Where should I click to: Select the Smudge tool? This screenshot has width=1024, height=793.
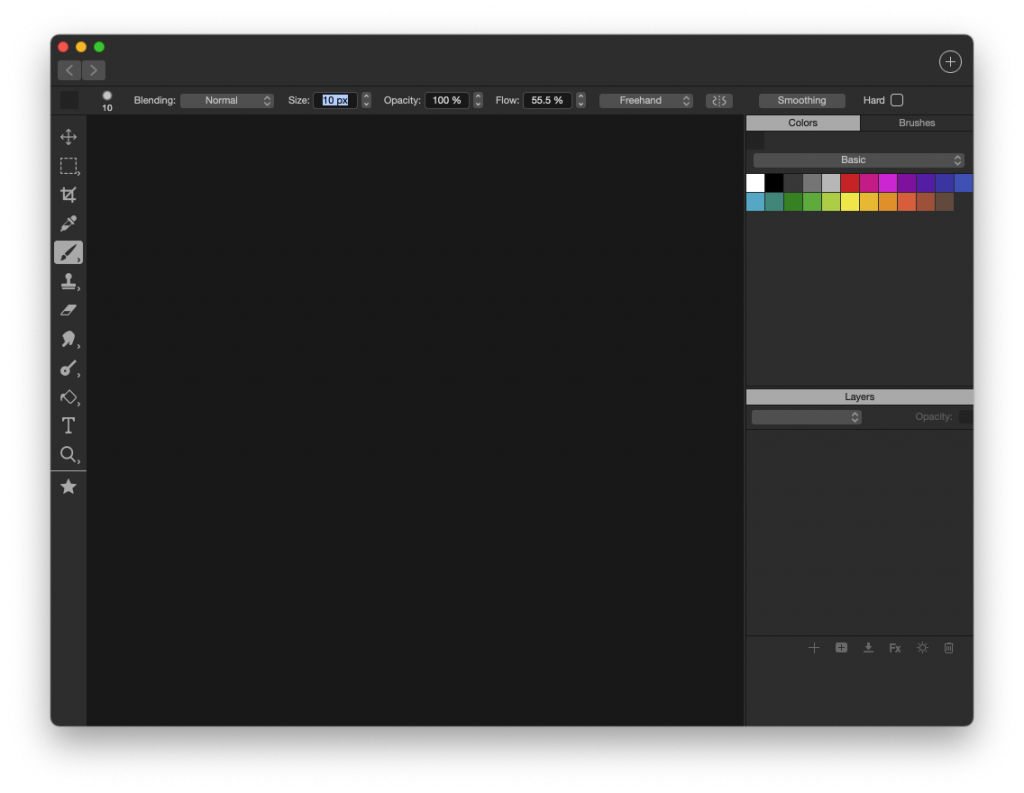click(x=69, y=339)
